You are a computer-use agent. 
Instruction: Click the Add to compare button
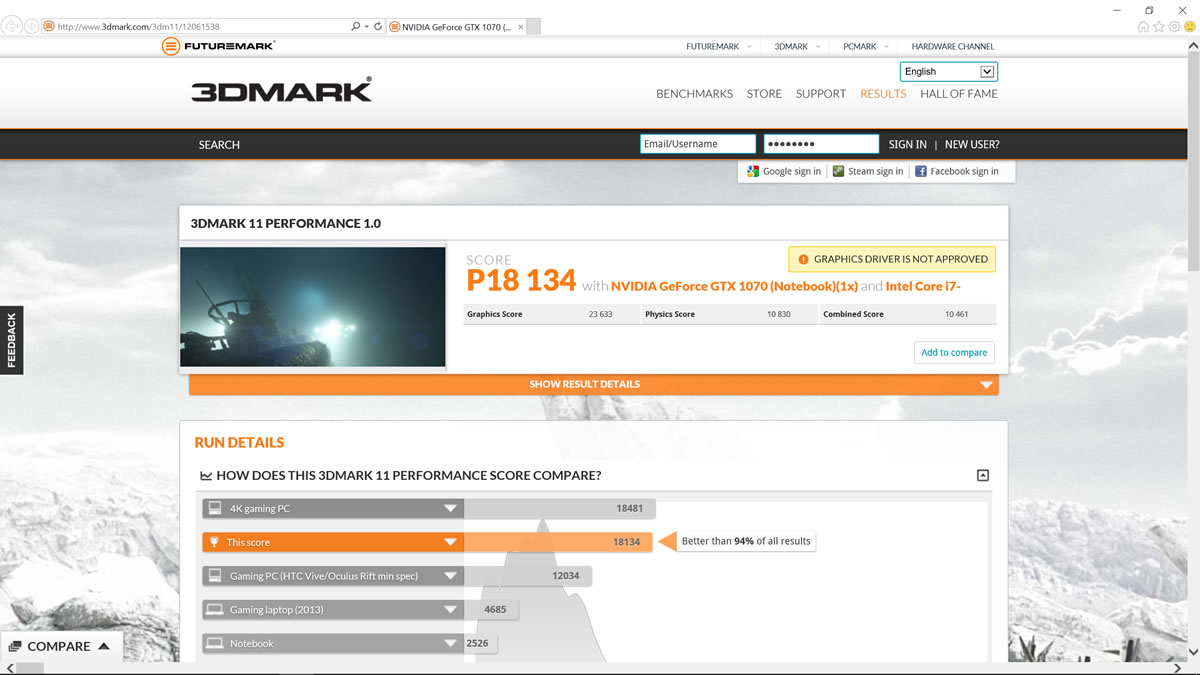[953, 352]
